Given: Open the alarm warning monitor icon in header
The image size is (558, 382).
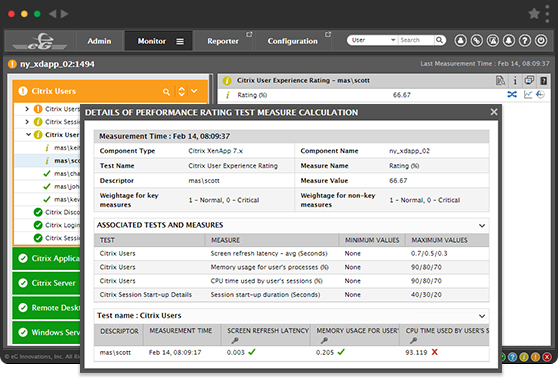Looking at the screenshot, I should (x=493, y=41).
